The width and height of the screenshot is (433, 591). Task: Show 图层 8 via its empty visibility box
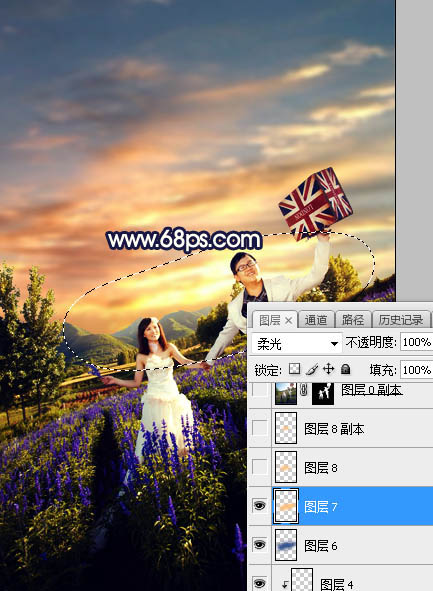coord(260,467)
